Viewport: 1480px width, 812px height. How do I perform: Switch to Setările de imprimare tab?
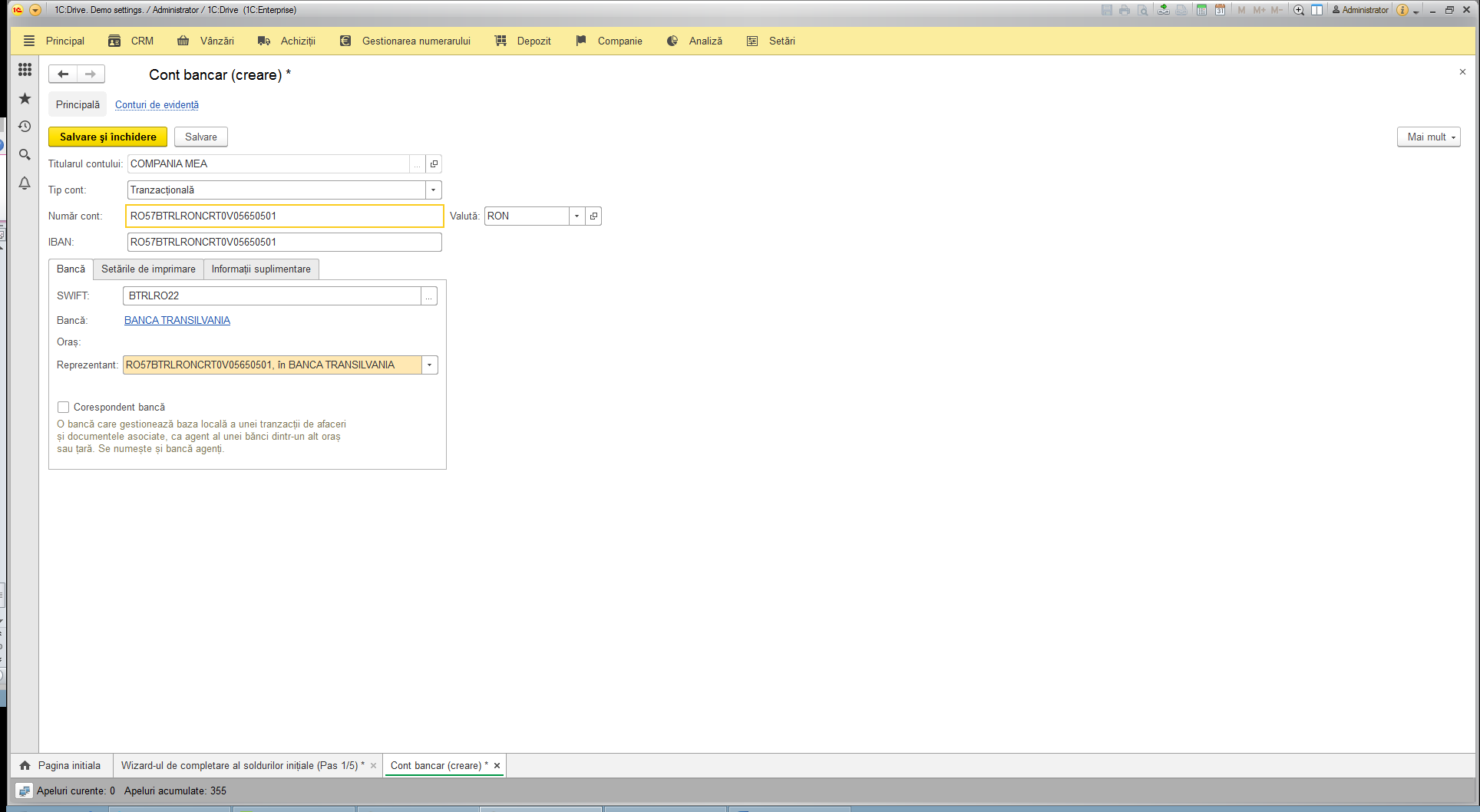click(148, 269)
